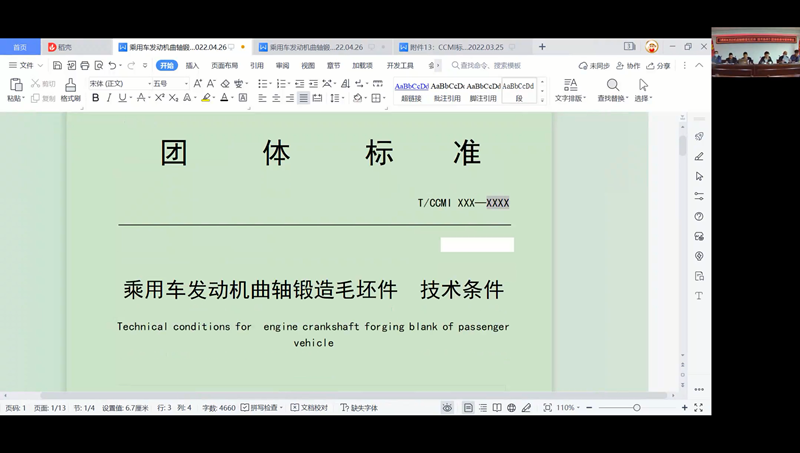Open font size dropdown 五号
The width and height of the screenshot is (800, 453).
click(x=186, y=84)
